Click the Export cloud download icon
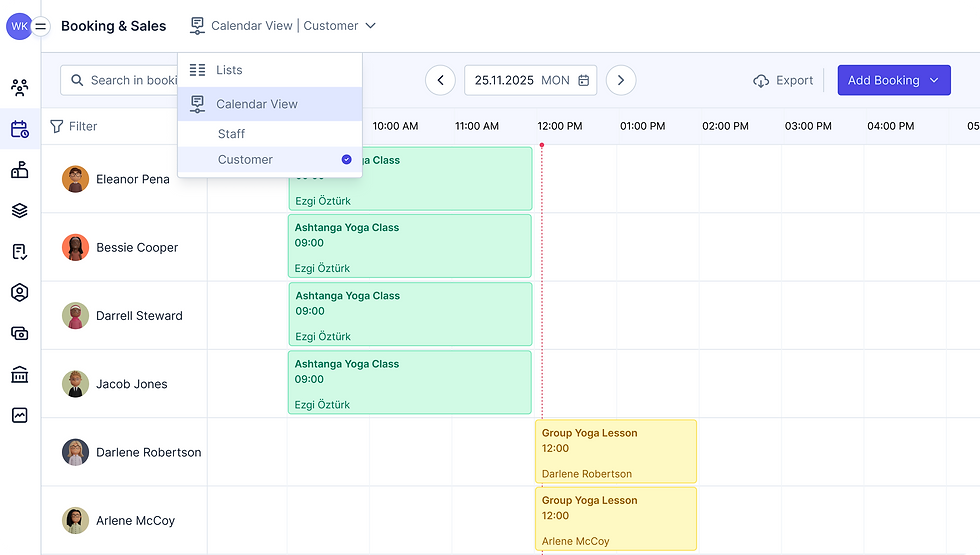Image resolution: width=980 pixels, height=555 pixels. (761, 81)
